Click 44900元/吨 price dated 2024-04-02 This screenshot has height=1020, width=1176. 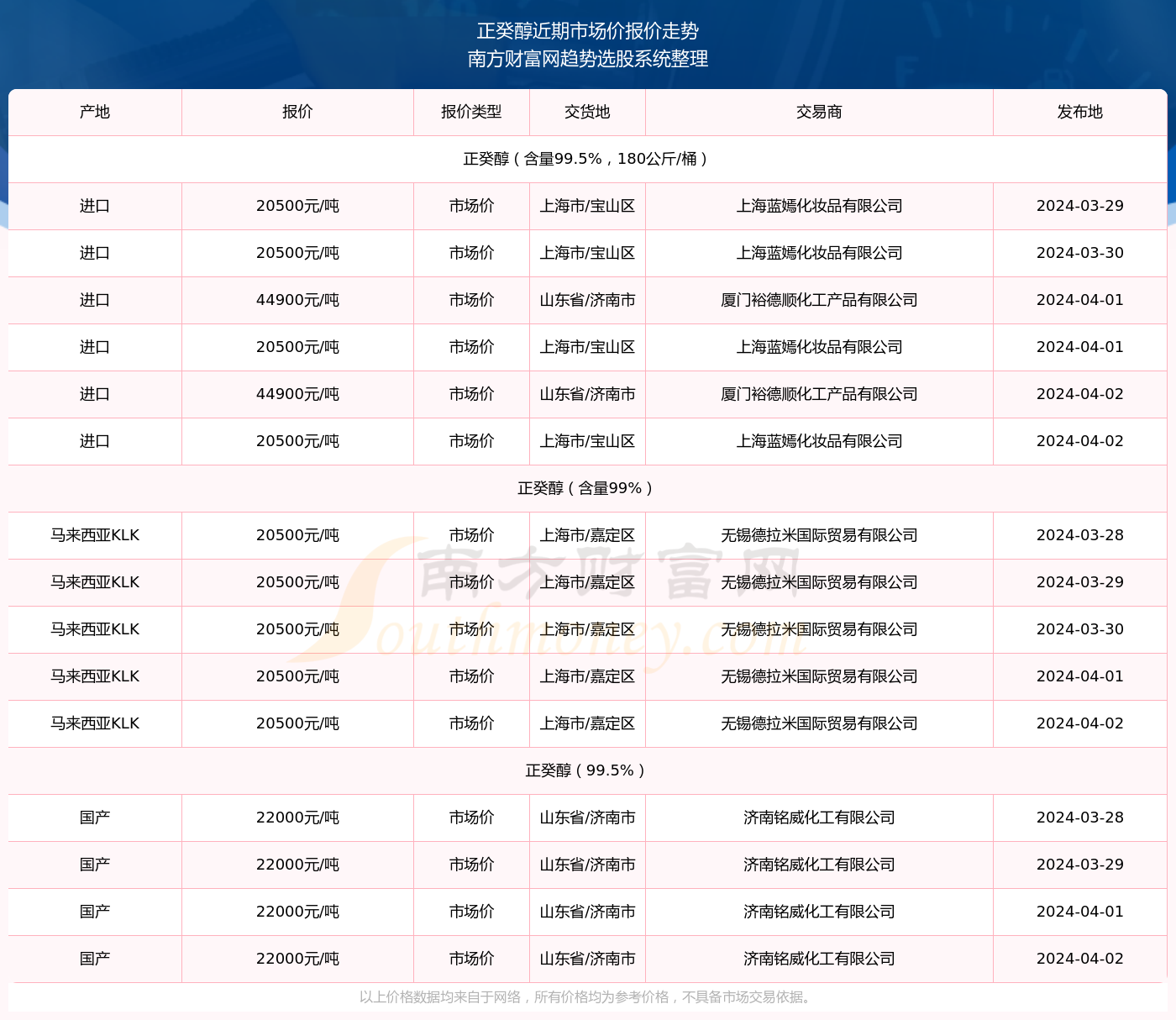[297, 394]
